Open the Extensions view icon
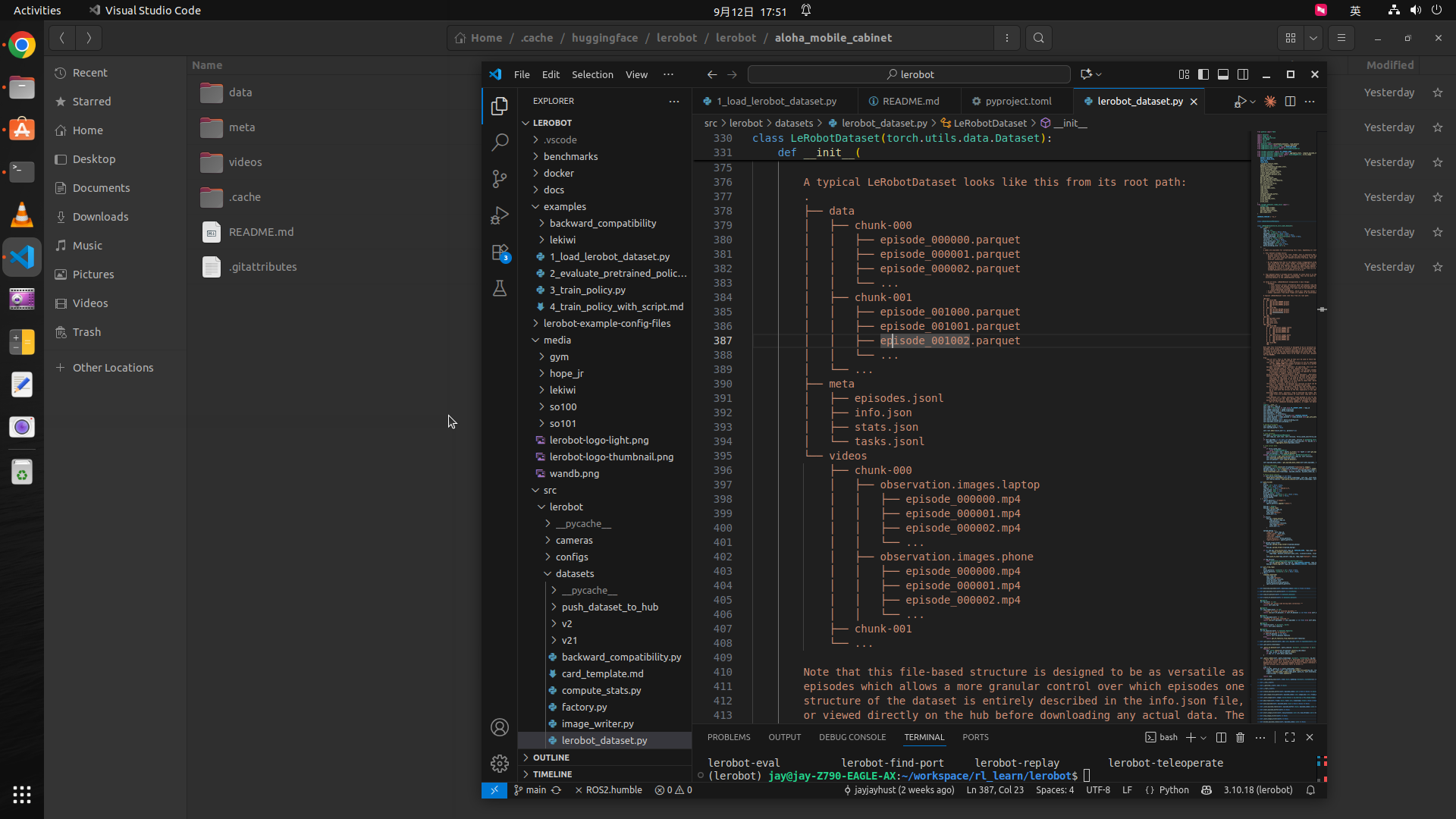Viewport: 1456px width, 819px height. [x=499, y=253]
